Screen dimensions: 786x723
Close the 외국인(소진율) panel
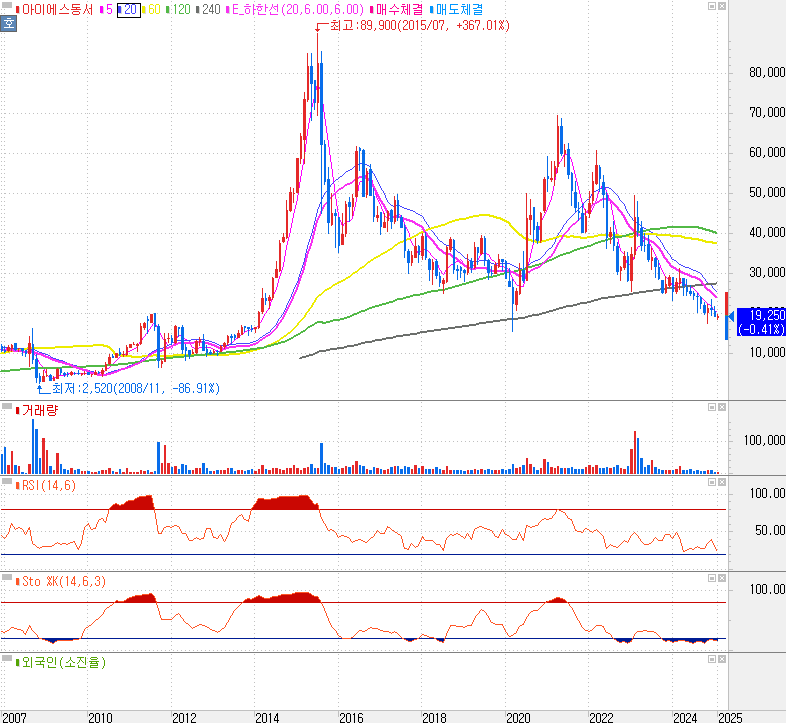(x=722, y=659)
